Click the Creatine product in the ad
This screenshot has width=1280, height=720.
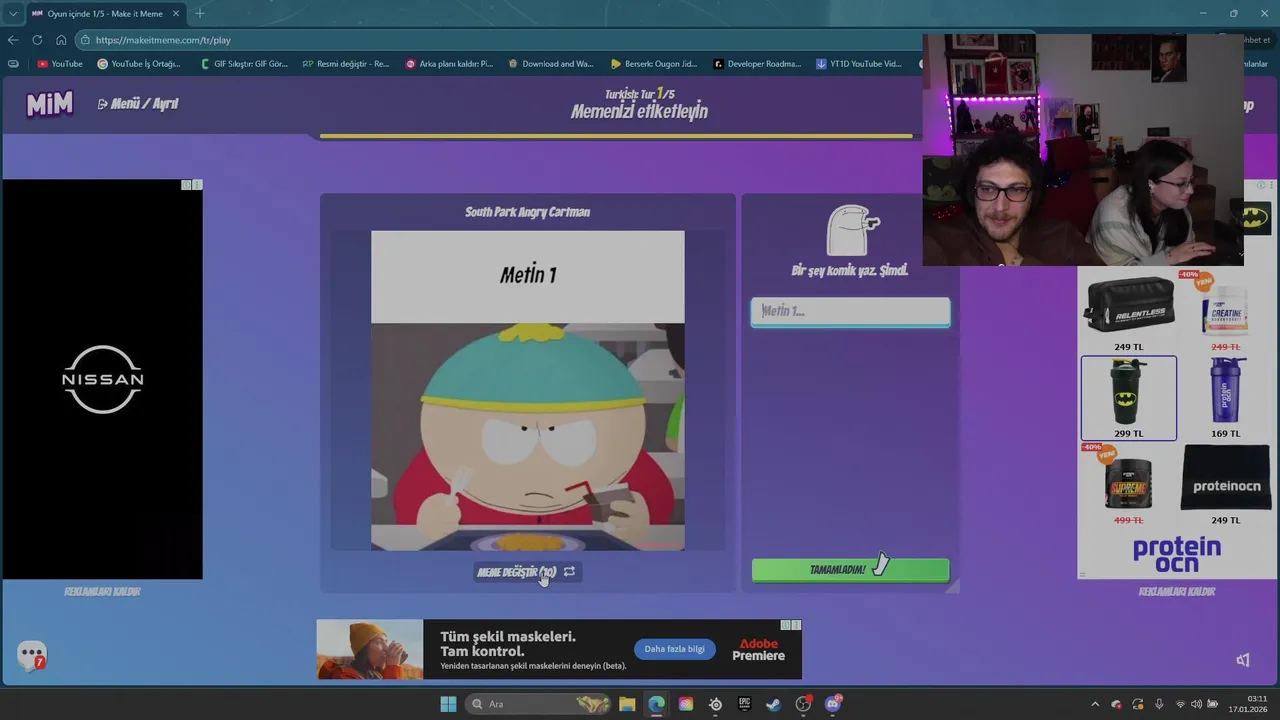1226,312
